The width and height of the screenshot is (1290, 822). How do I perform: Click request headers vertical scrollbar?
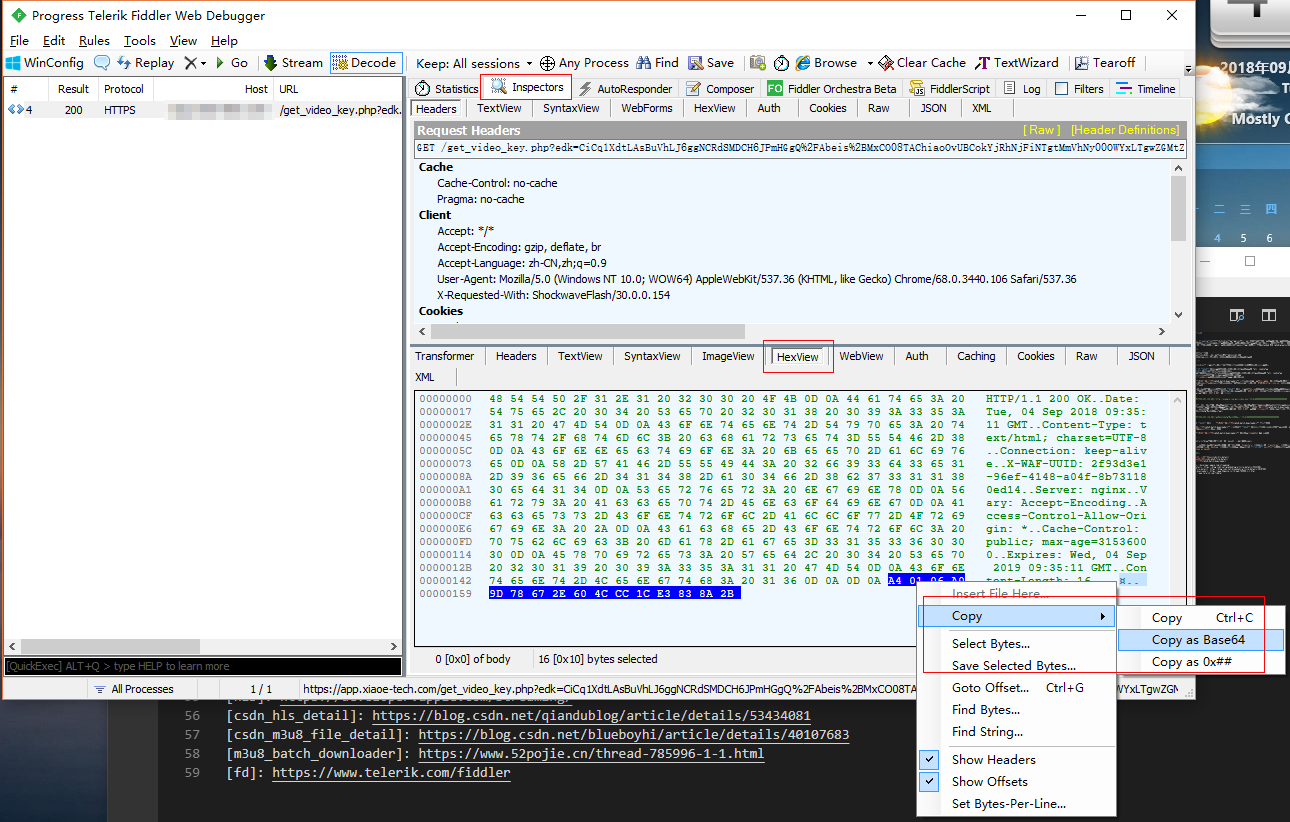1178,207
